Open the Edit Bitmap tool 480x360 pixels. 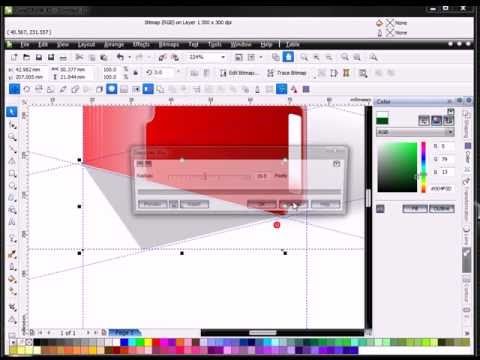click(x=239, y=73)
